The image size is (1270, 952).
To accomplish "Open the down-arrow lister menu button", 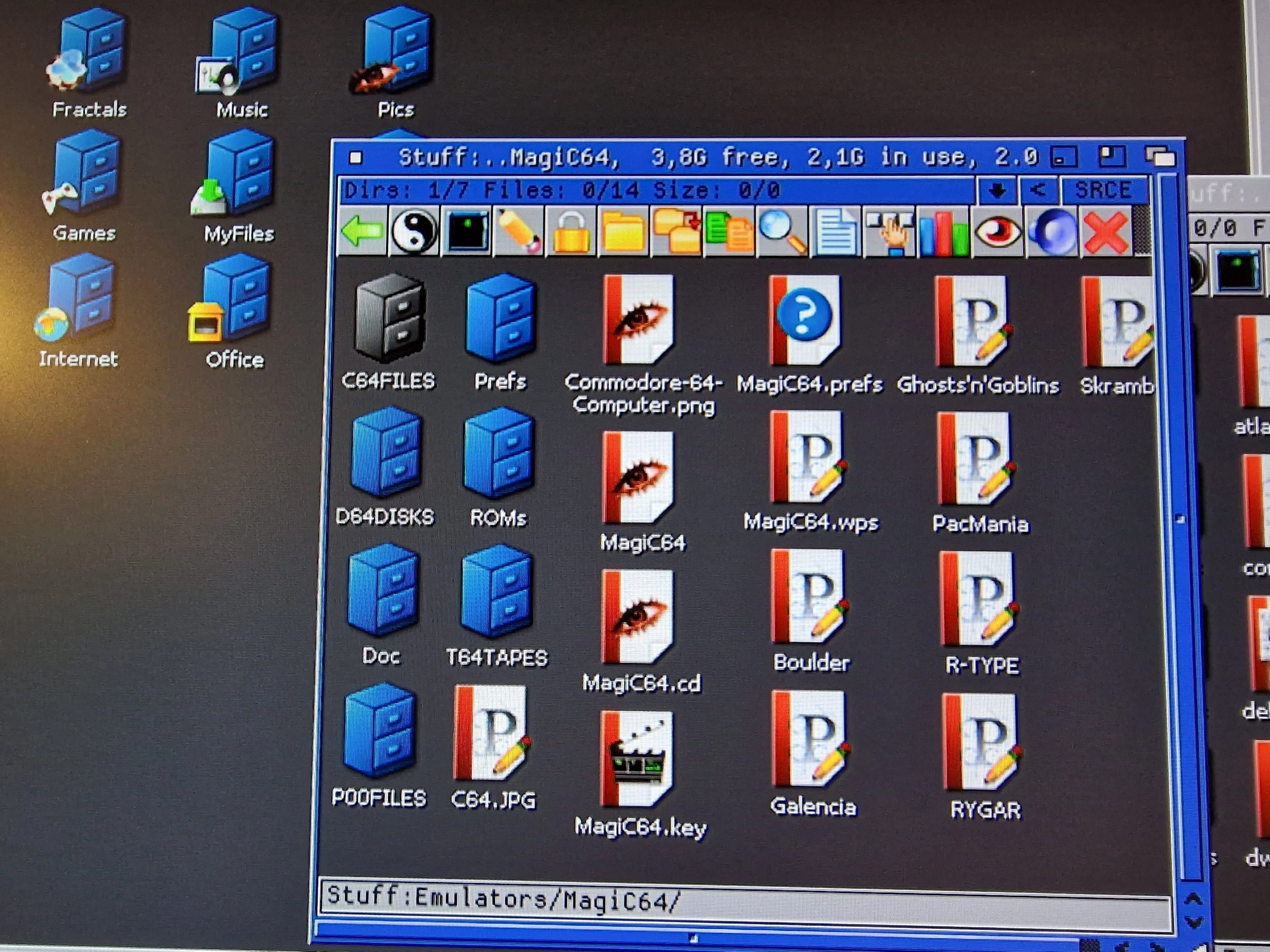I will coord(997,190).
